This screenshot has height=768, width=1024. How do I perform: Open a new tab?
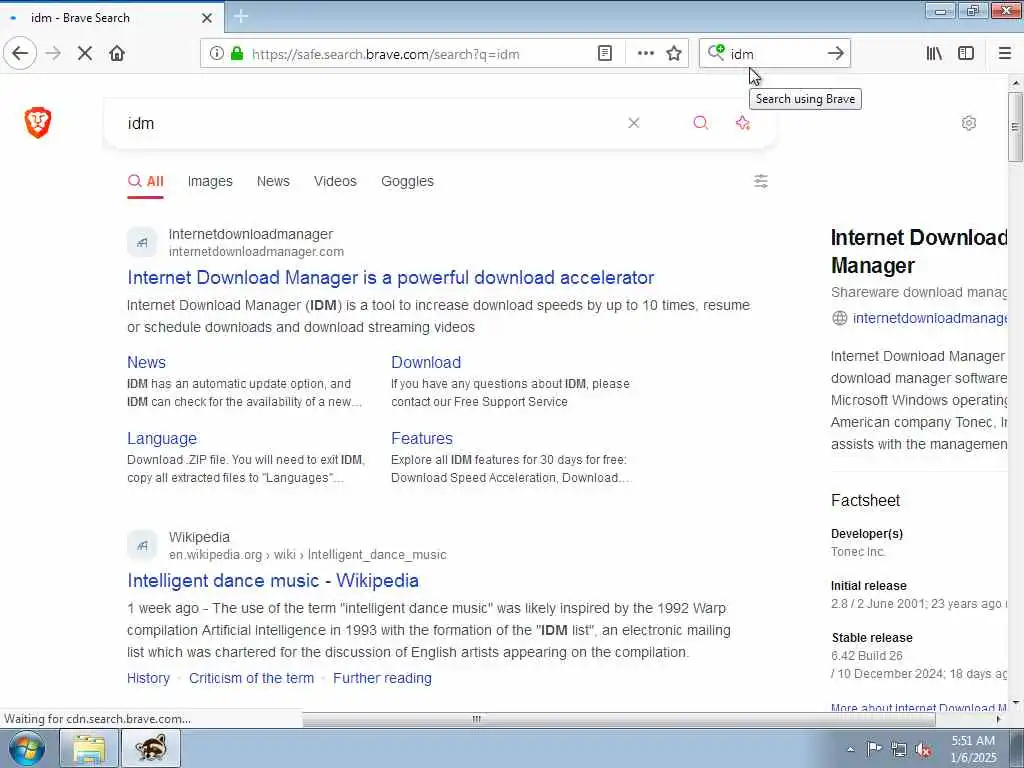(241, 17)
